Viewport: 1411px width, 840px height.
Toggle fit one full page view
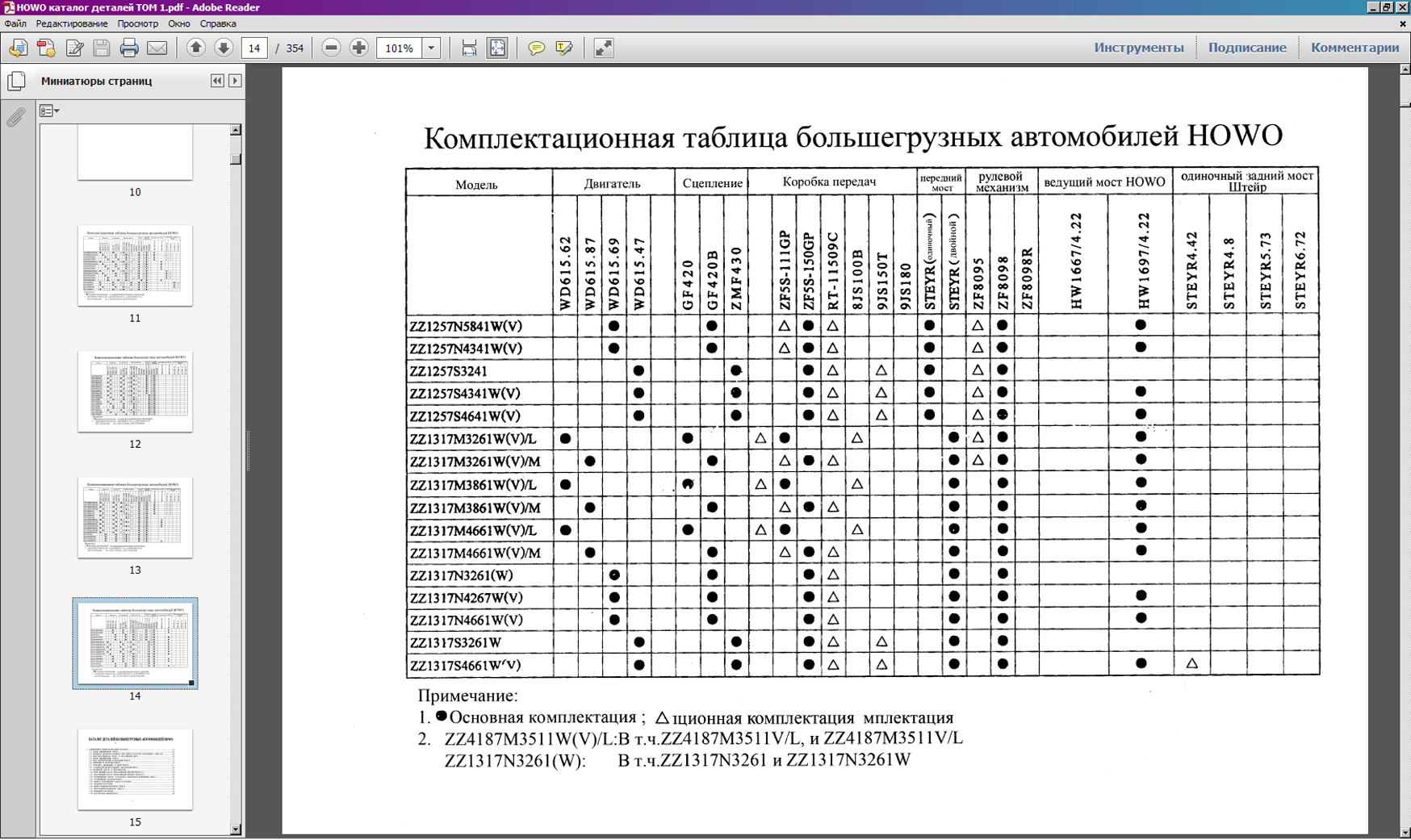point(497,48)
